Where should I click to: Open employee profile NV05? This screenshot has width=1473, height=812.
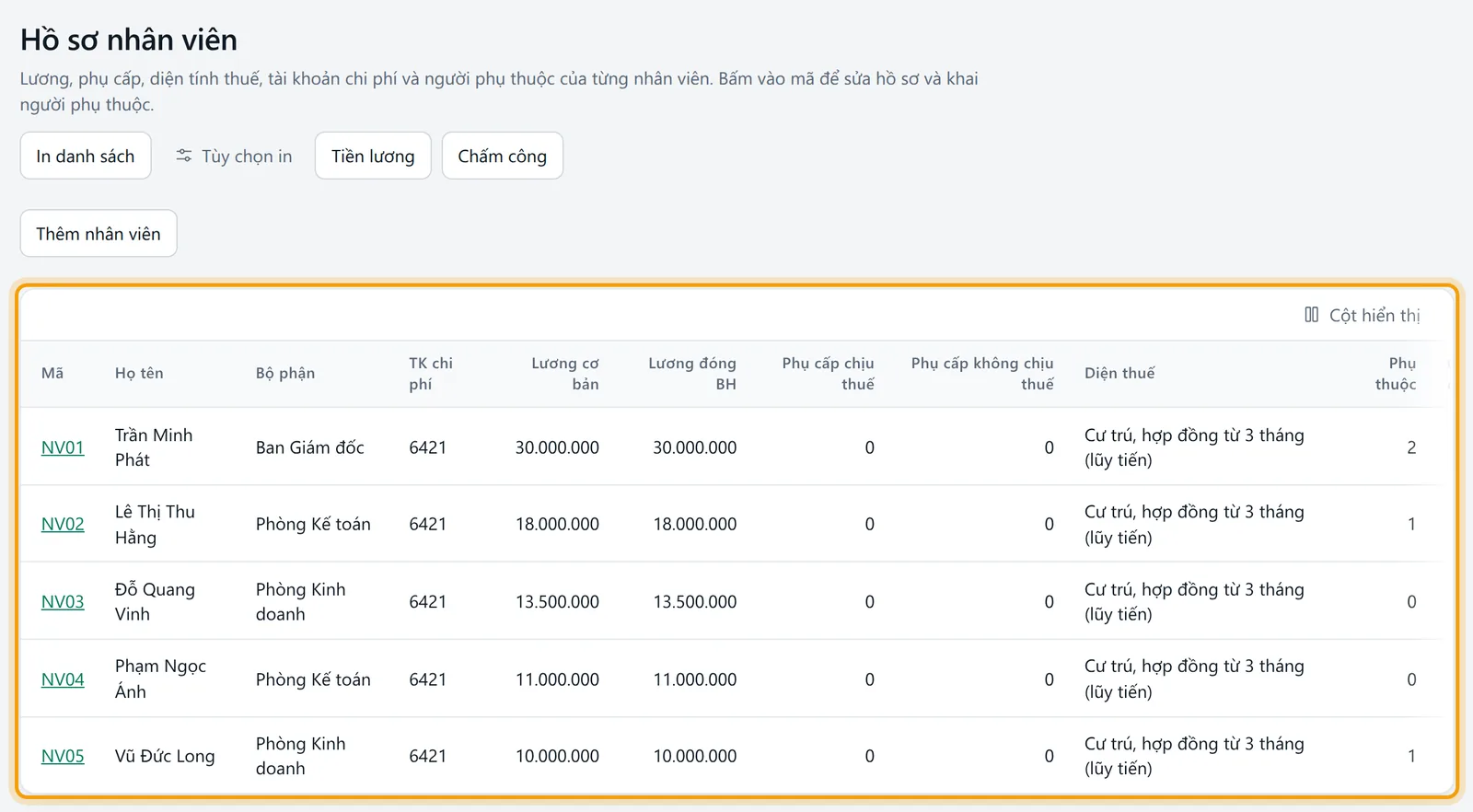click(x=63, y=756)
